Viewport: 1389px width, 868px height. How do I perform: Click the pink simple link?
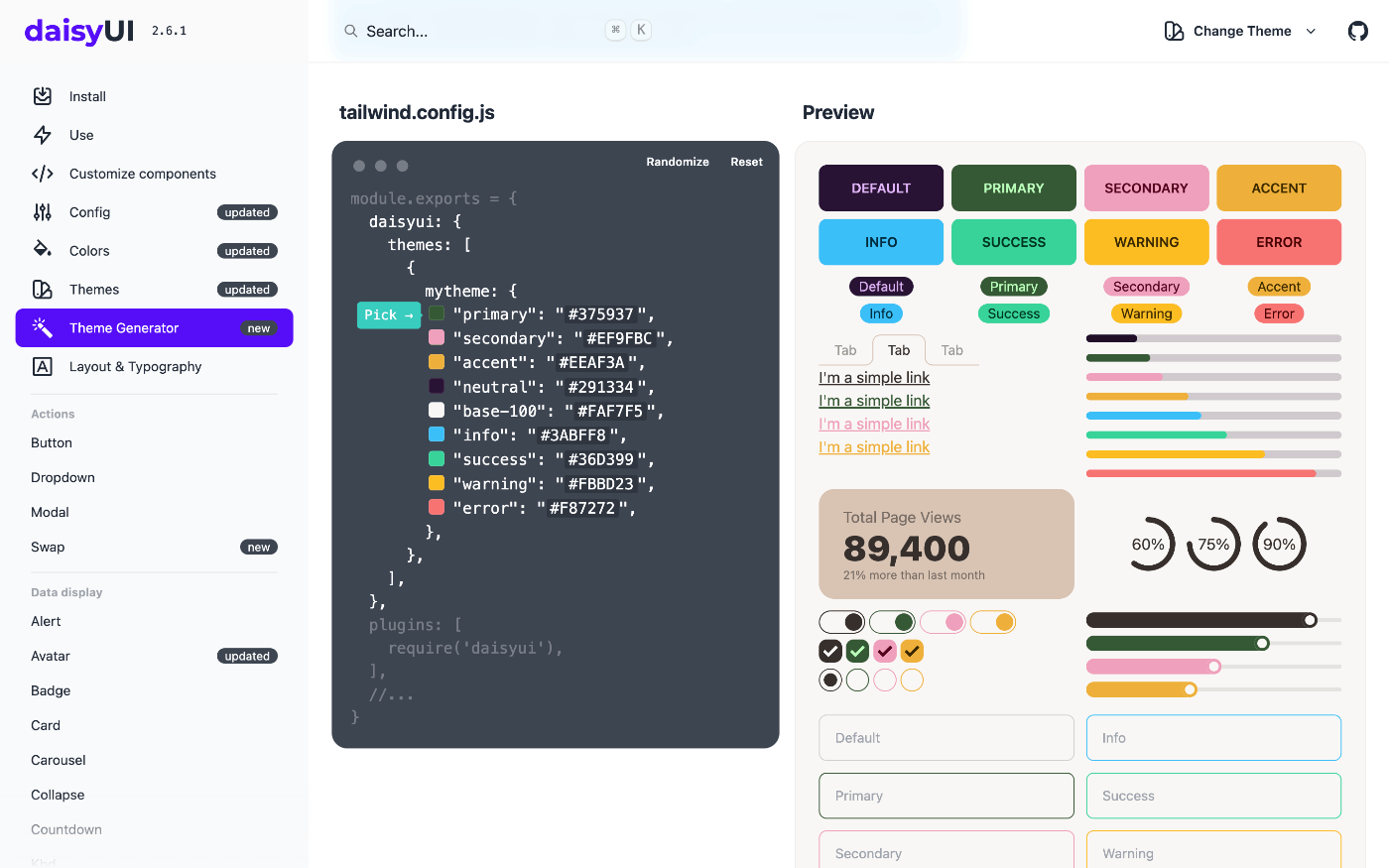pos(874,424)
